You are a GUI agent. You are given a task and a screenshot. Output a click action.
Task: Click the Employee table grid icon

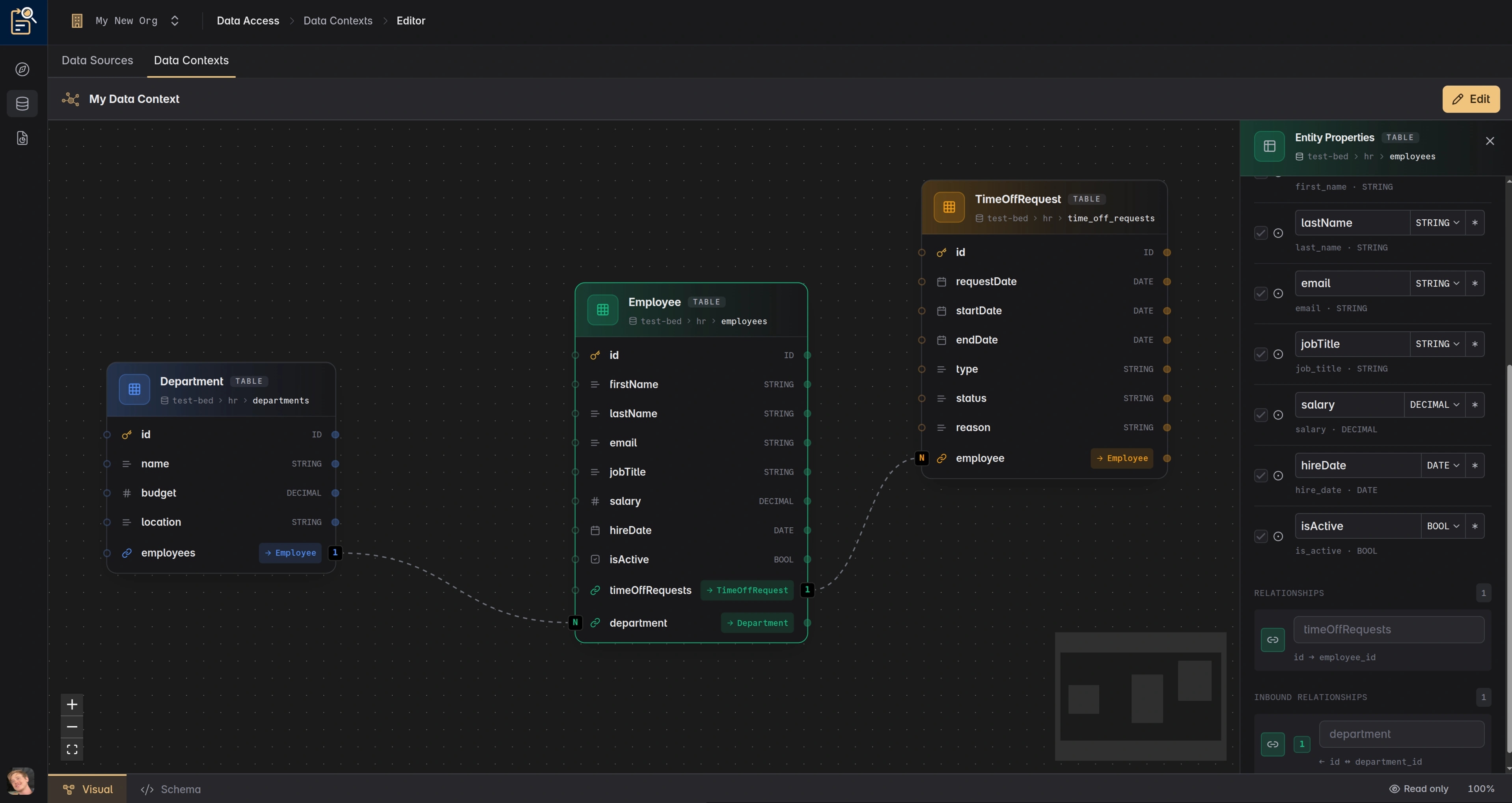tap(603, 310)
